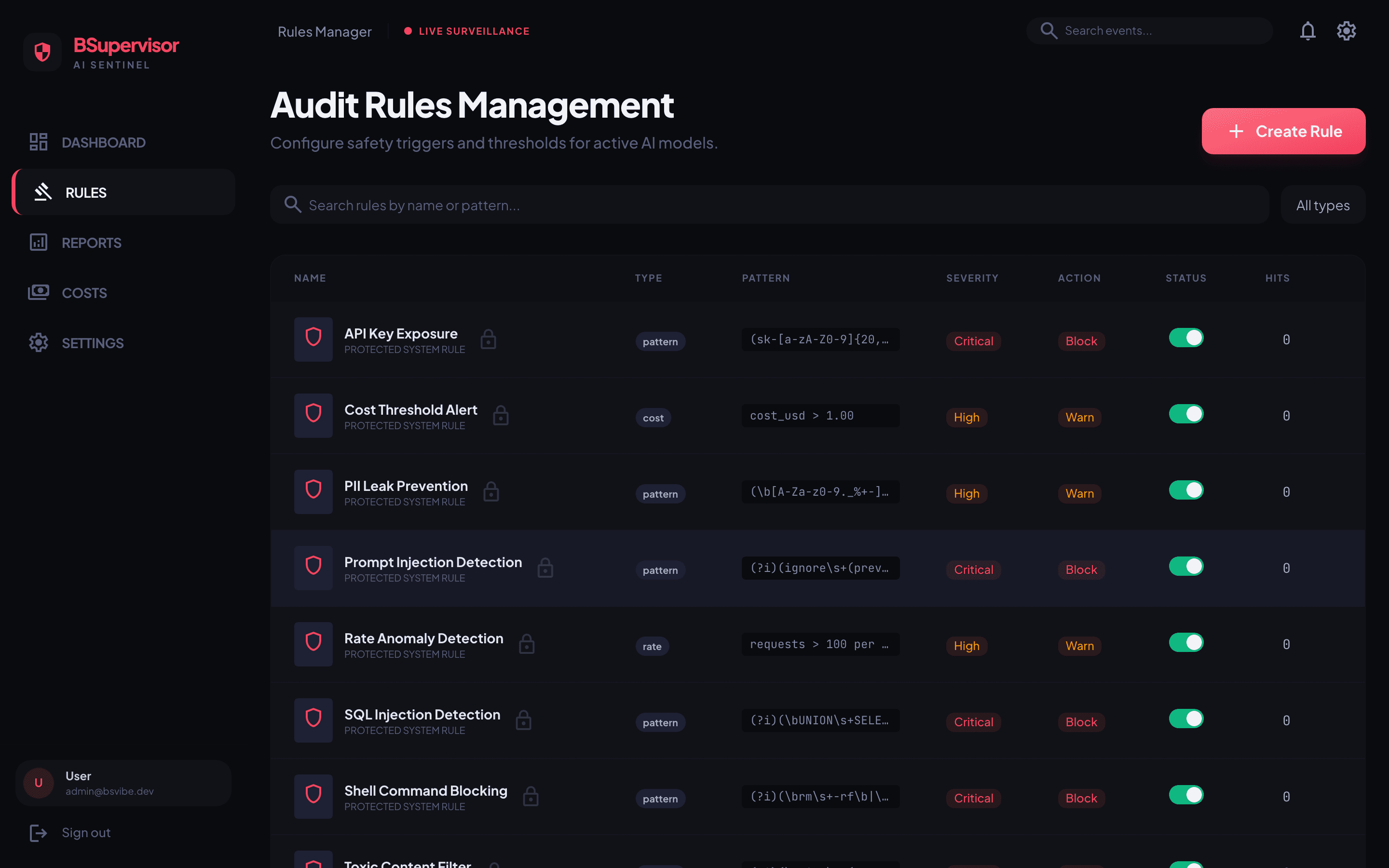Image resolution: width=1389 pixels, height=868 pixels.
Task: Click the High badge for Rate Anomaly Detection
Action: point(967,646)
